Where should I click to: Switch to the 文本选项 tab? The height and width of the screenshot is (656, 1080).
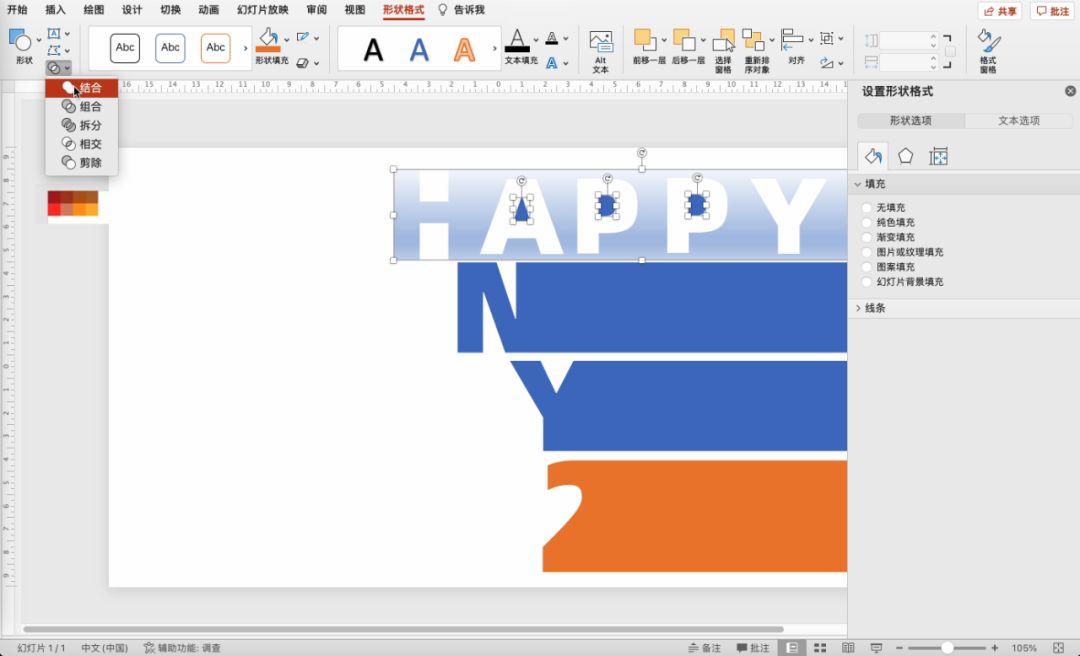click(1018, 121)
